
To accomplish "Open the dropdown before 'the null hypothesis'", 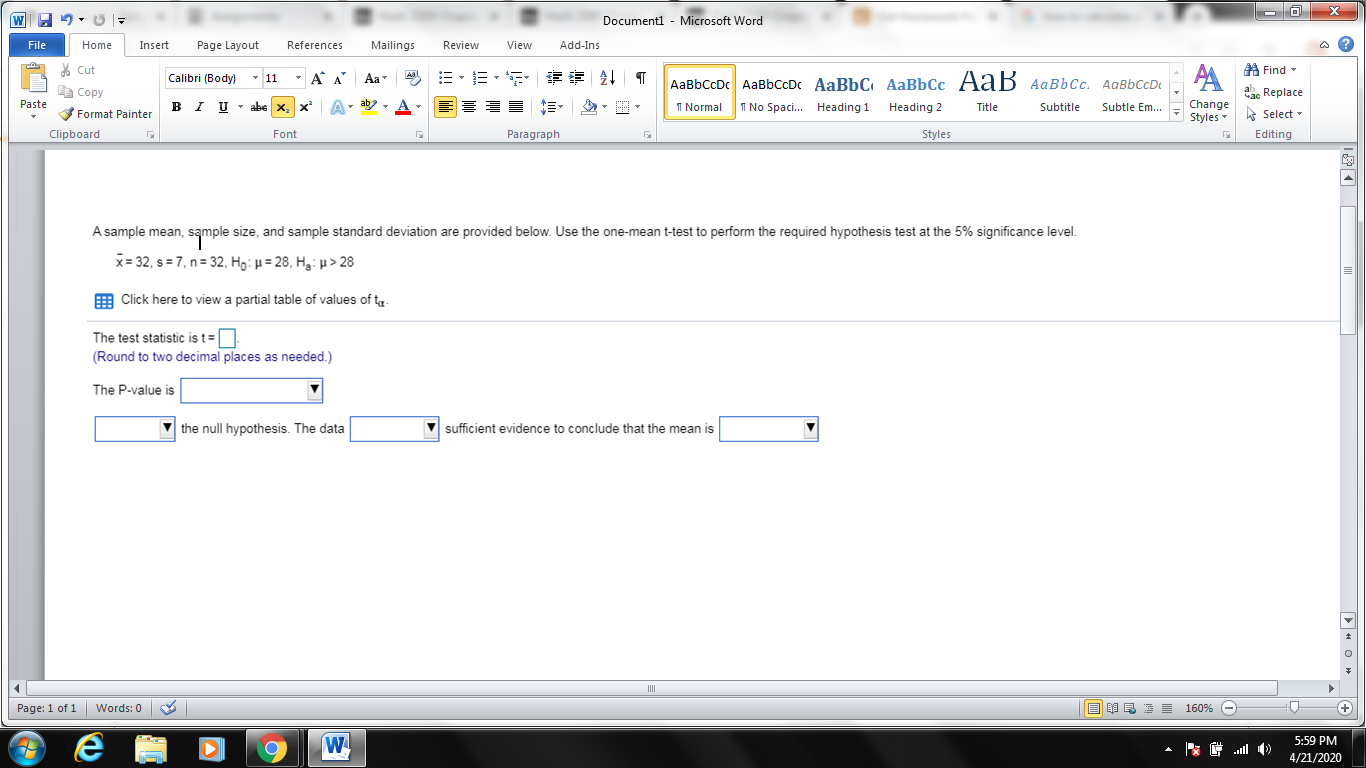I will [x=135, y=429].
